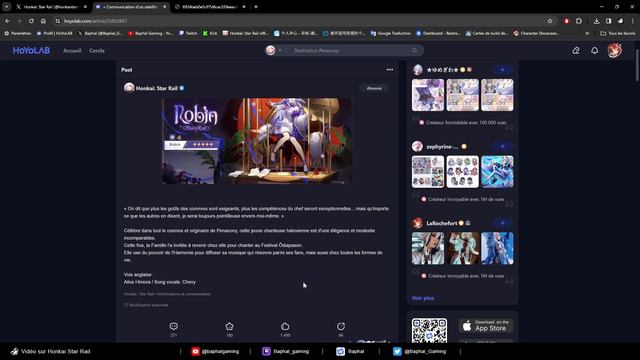Open the post topic tag link
Viewport: 640px width, 360px height.
tap(167, 294)
